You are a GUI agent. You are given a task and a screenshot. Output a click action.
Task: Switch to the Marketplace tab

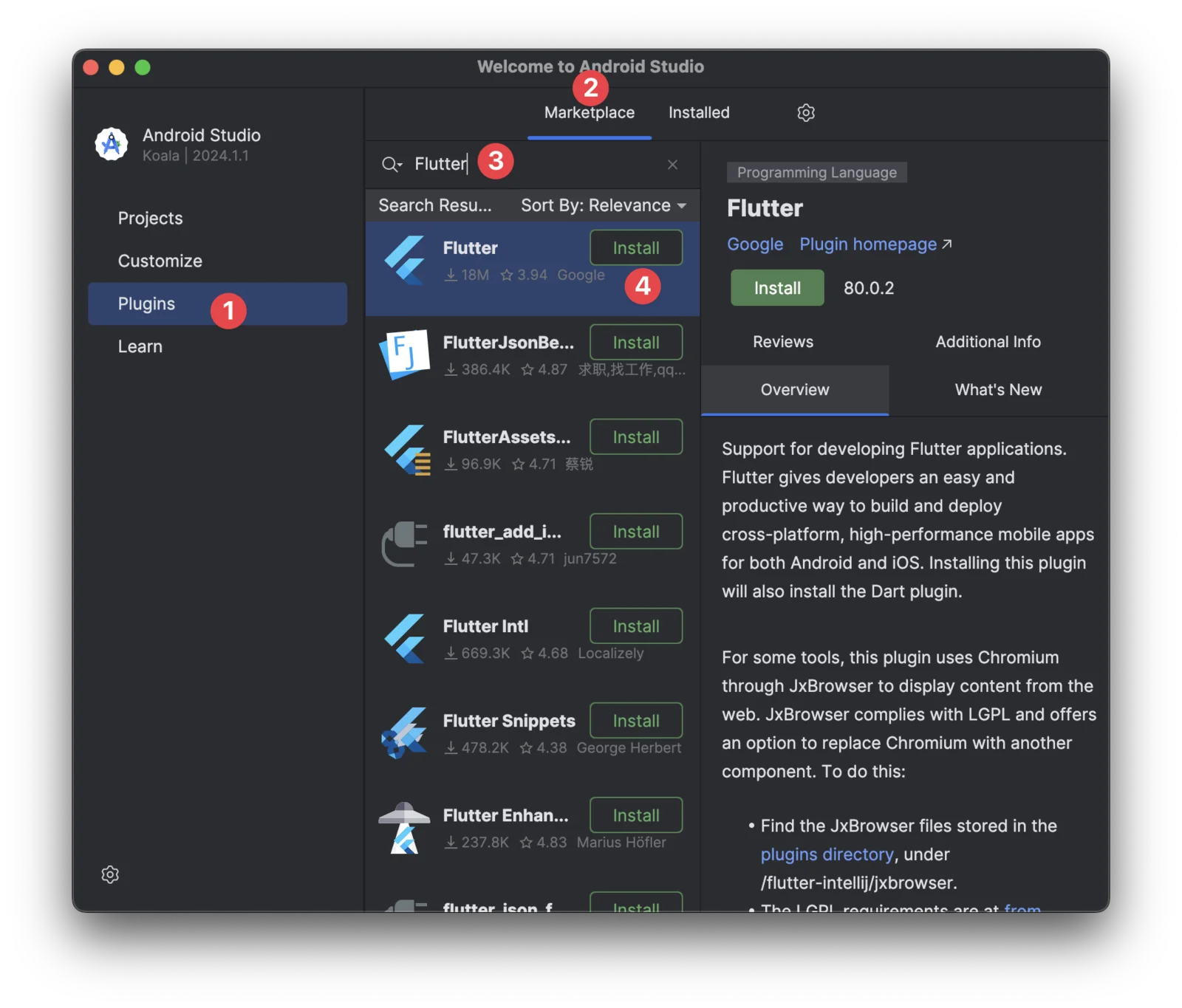[590, 112]
